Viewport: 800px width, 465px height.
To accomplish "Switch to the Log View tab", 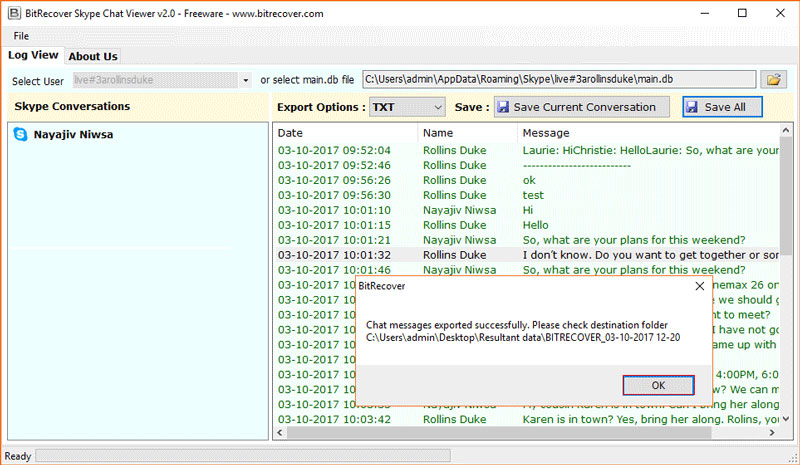I will (x=33, y=55).
